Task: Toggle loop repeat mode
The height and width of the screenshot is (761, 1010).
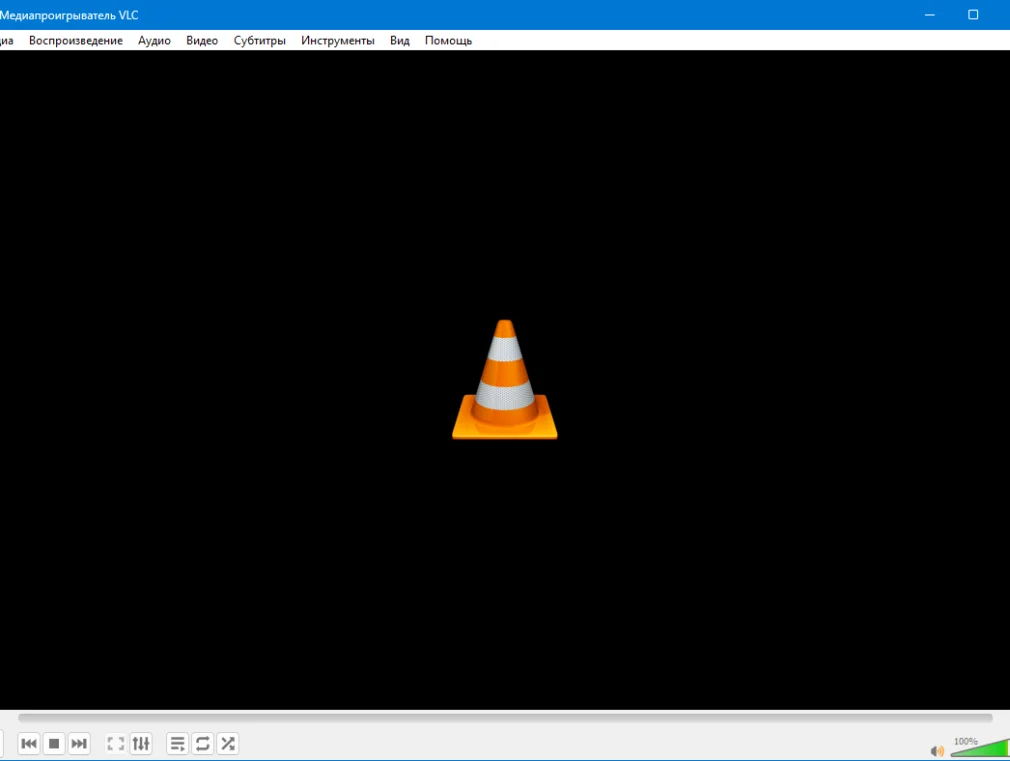Action: tap(203, 743)
